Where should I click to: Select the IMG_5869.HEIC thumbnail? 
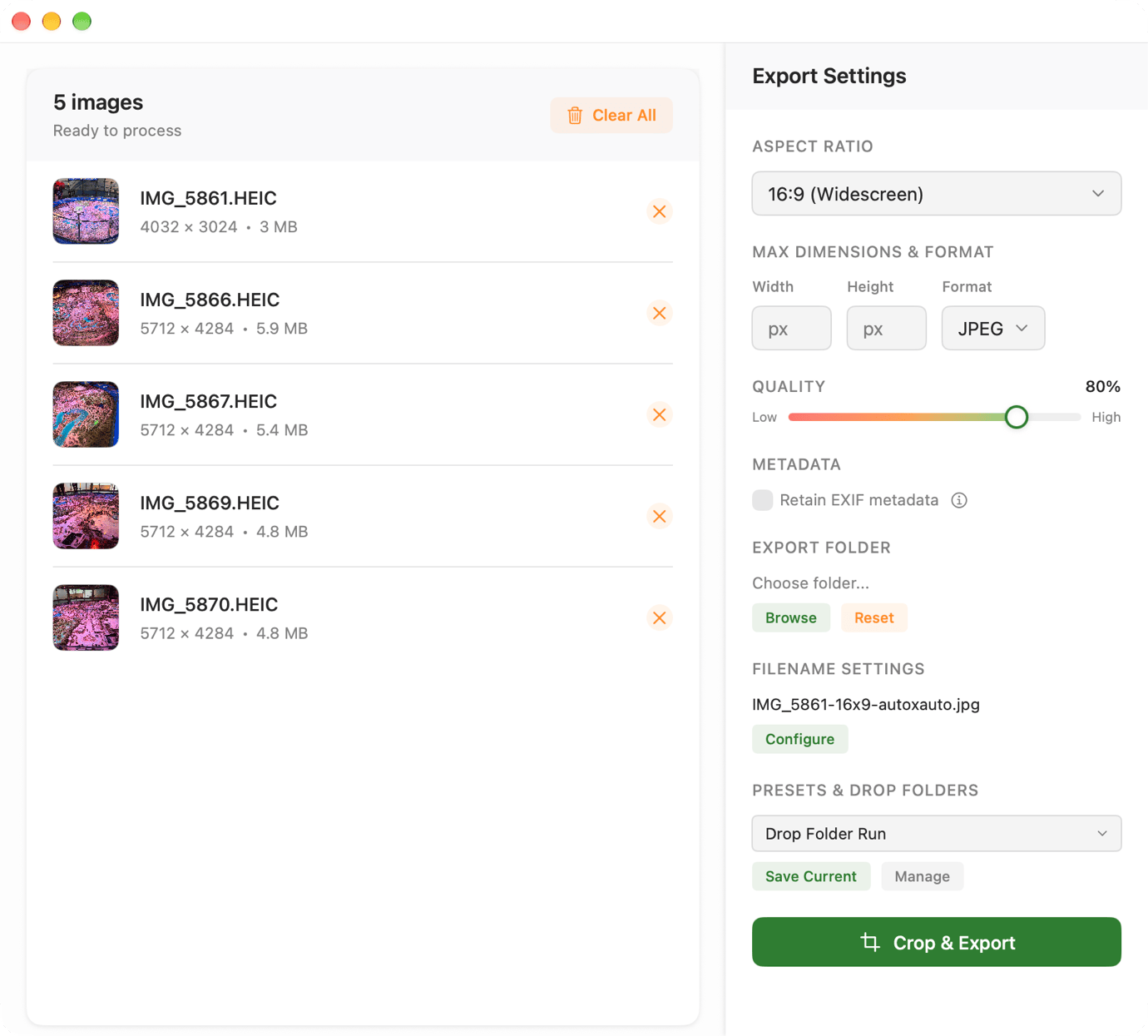[x=86, y=516]
